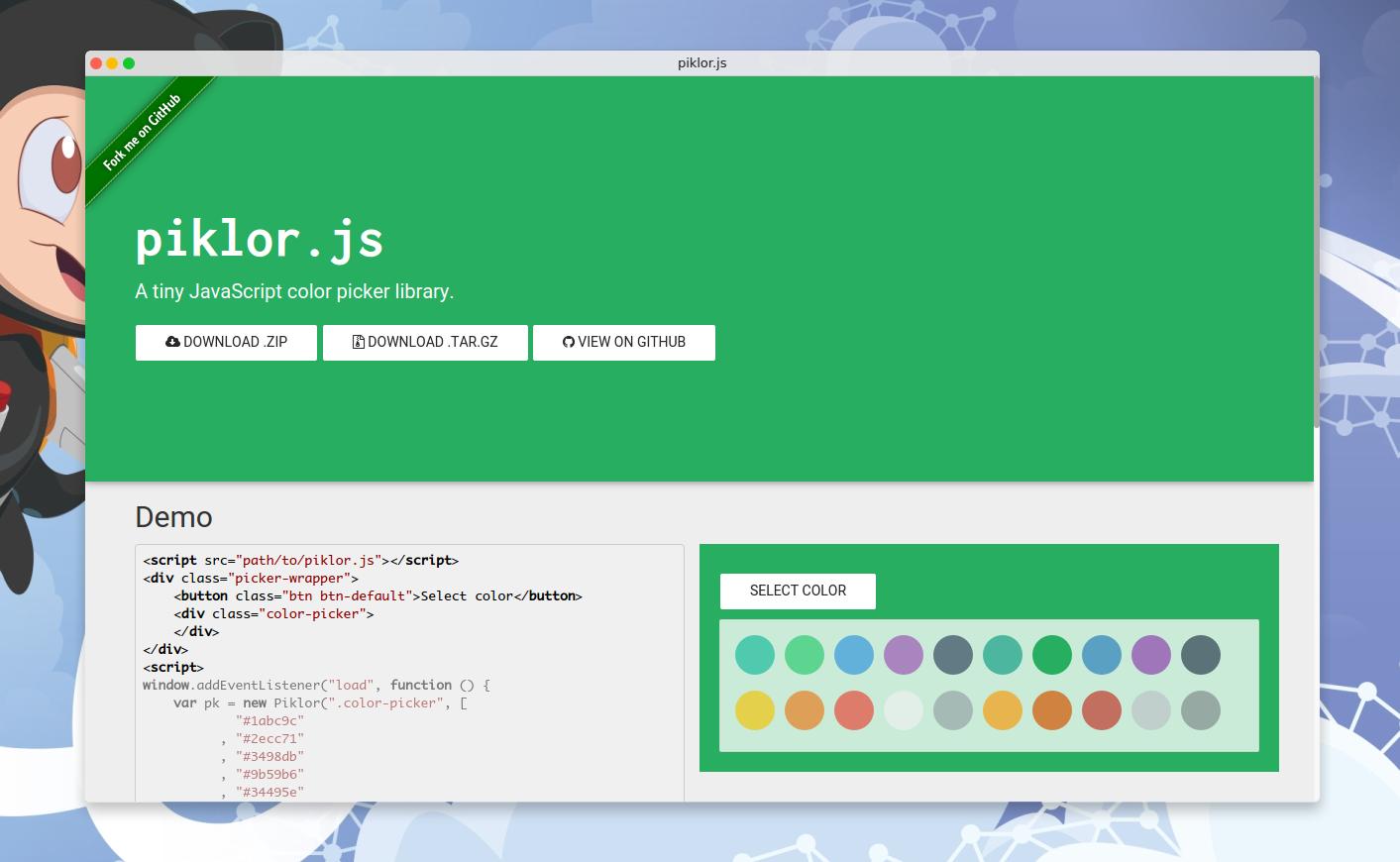This screenshot has width=1400, height=862.
Task: Pick the turquoise swatch, first in the top row
Action: click(x=755, y=655)
